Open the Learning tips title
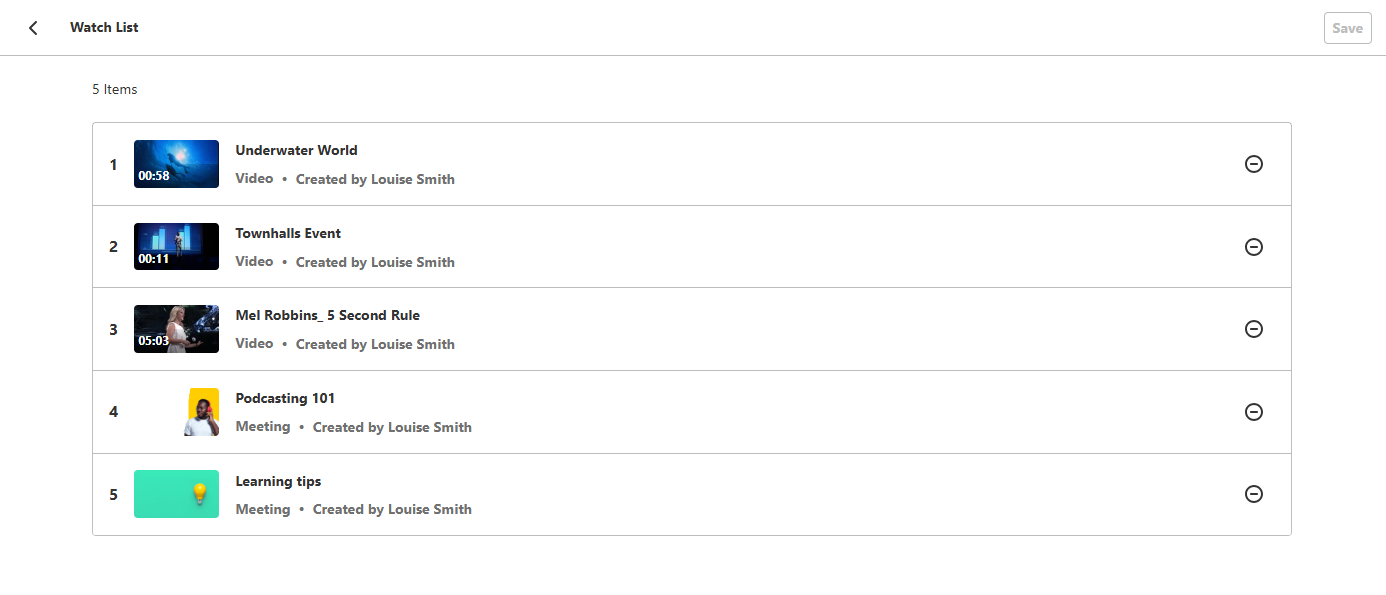The image size is (1386, 595). pos(278,481)
